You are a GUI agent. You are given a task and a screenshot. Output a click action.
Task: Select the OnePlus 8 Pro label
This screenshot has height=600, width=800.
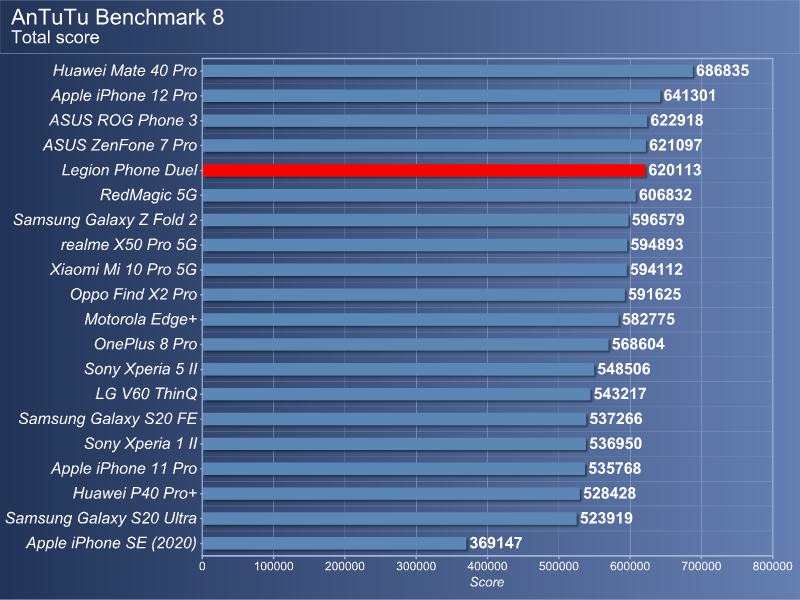tap(145, 344)
